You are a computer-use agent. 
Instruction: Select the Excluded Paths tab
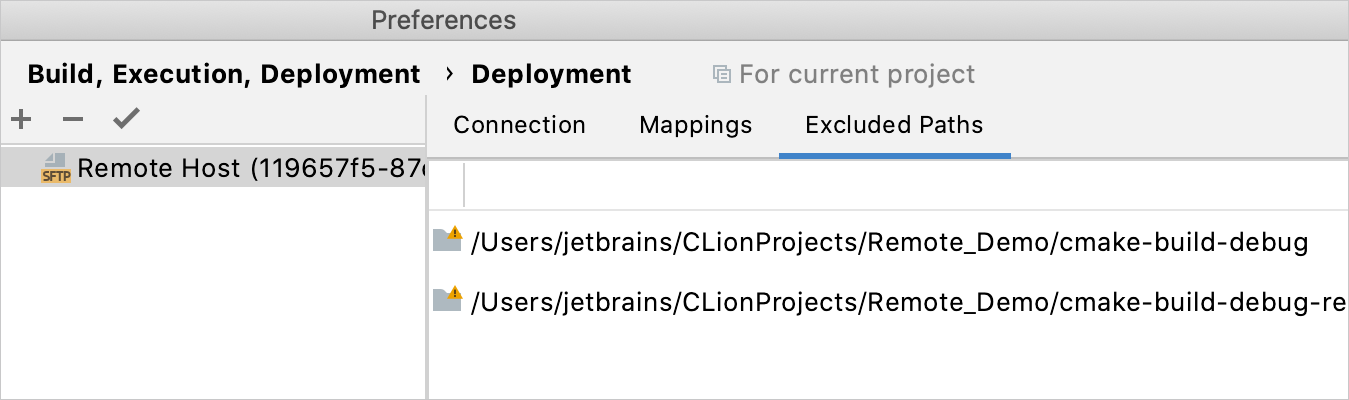click(894, 125)
